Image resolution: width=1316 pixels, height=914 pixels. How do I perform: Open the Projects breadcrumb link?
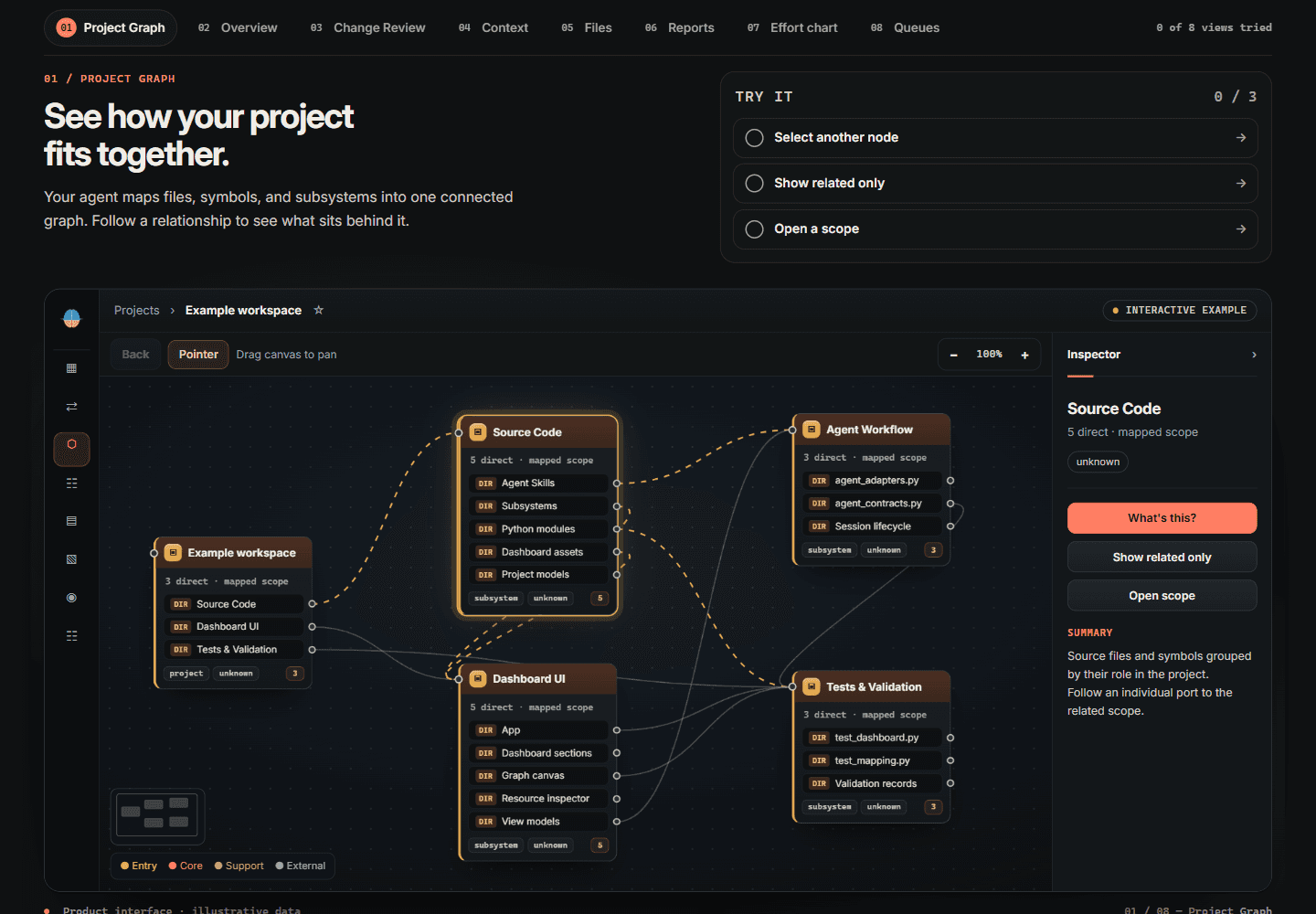(136, 311)
